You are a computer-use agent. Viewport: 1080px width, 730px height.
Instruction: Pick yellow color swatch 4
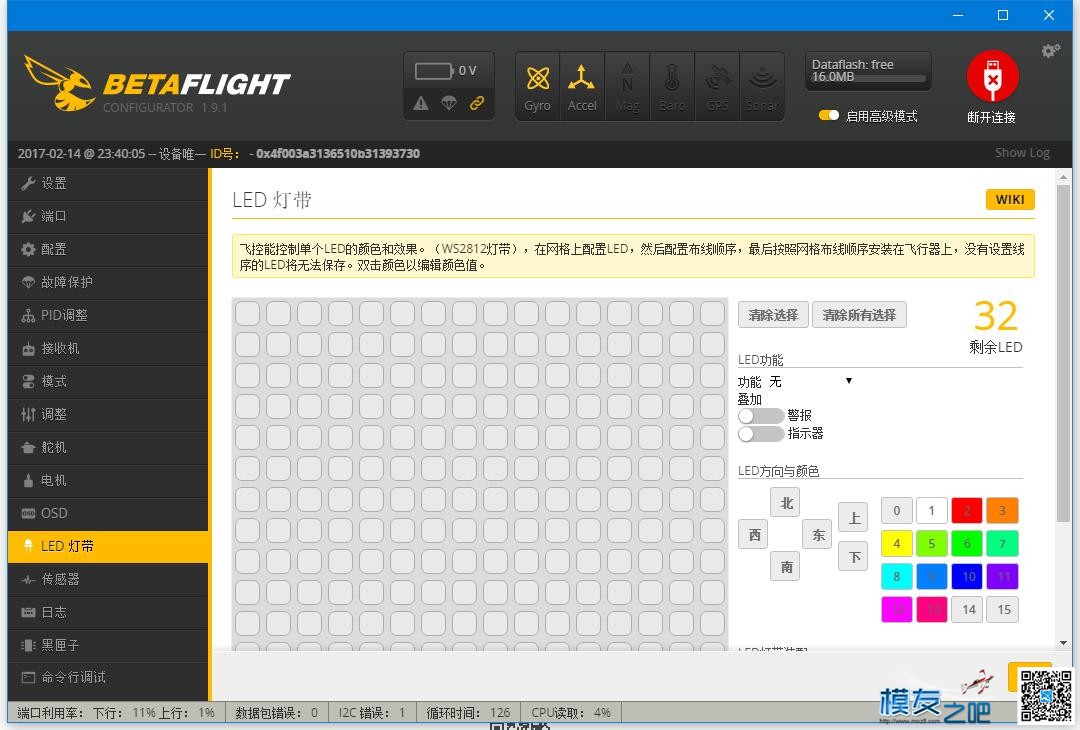pos(897,544)
